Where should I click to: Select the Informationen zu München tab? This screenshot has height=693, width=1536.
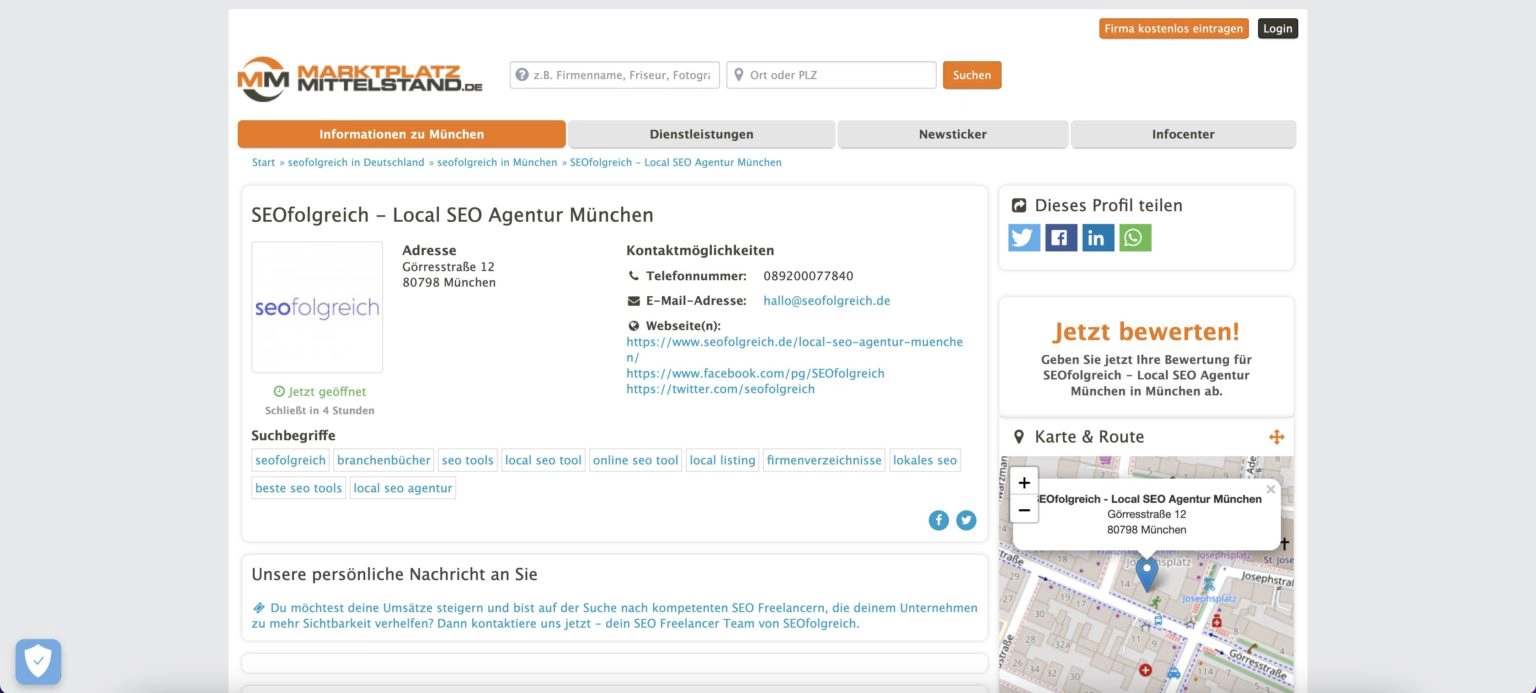pos(402,134)
